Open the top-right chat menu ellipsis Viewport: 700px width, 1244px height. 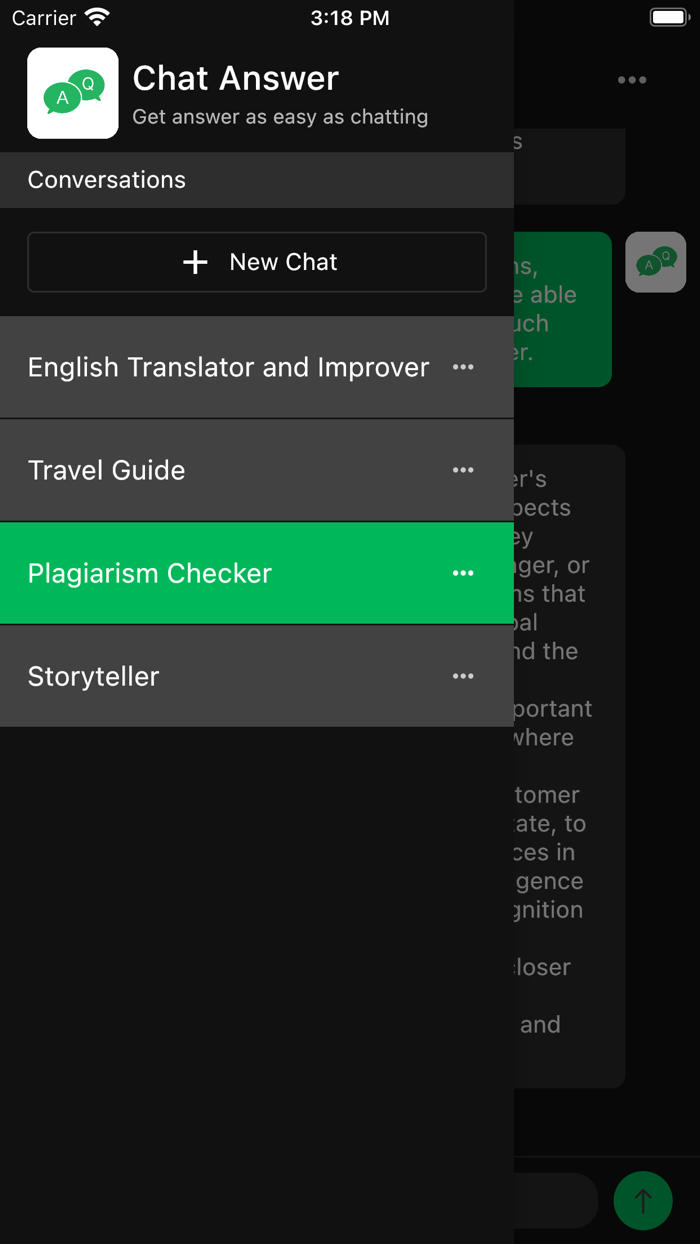coord(632,80)
